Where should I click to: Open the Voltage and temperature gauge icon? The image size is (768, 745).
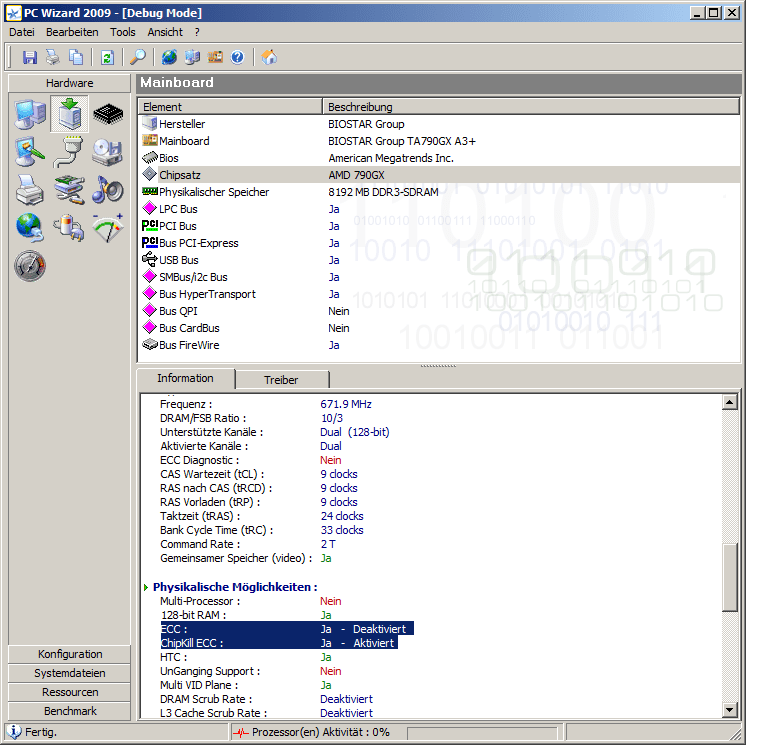[x=108, y=228]
